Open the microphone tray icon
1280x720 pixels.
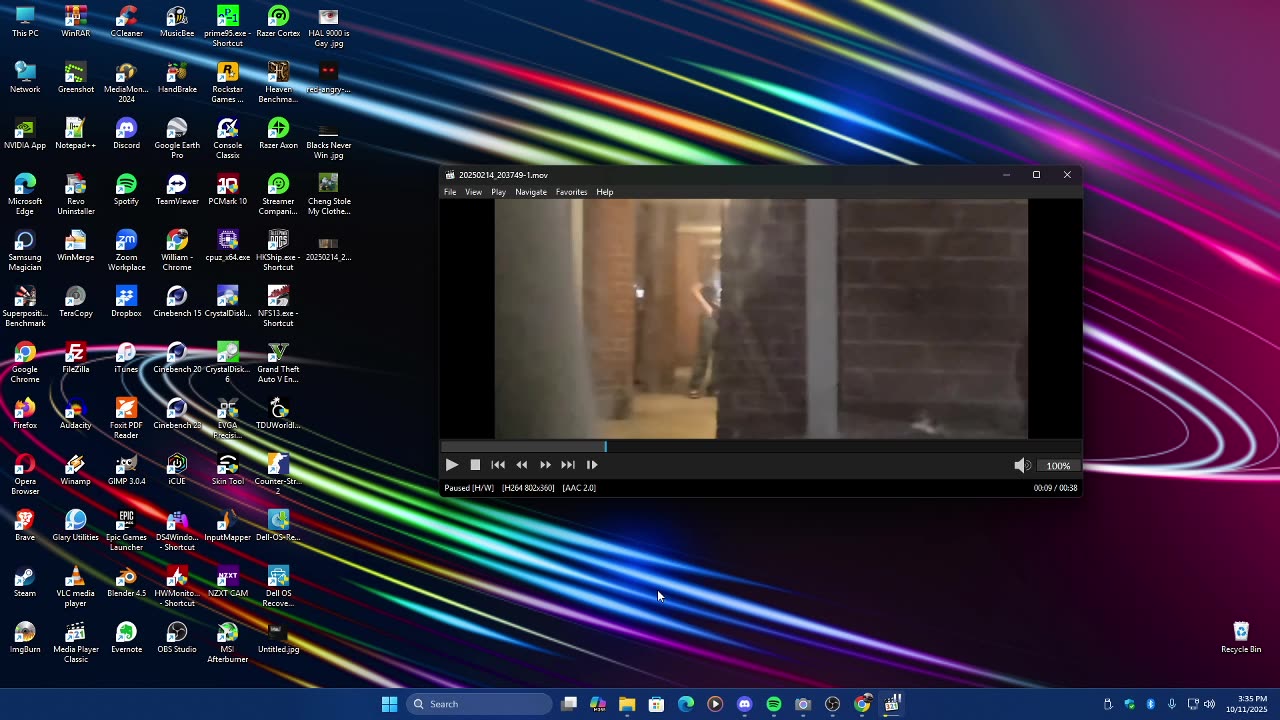point(1172,704)
